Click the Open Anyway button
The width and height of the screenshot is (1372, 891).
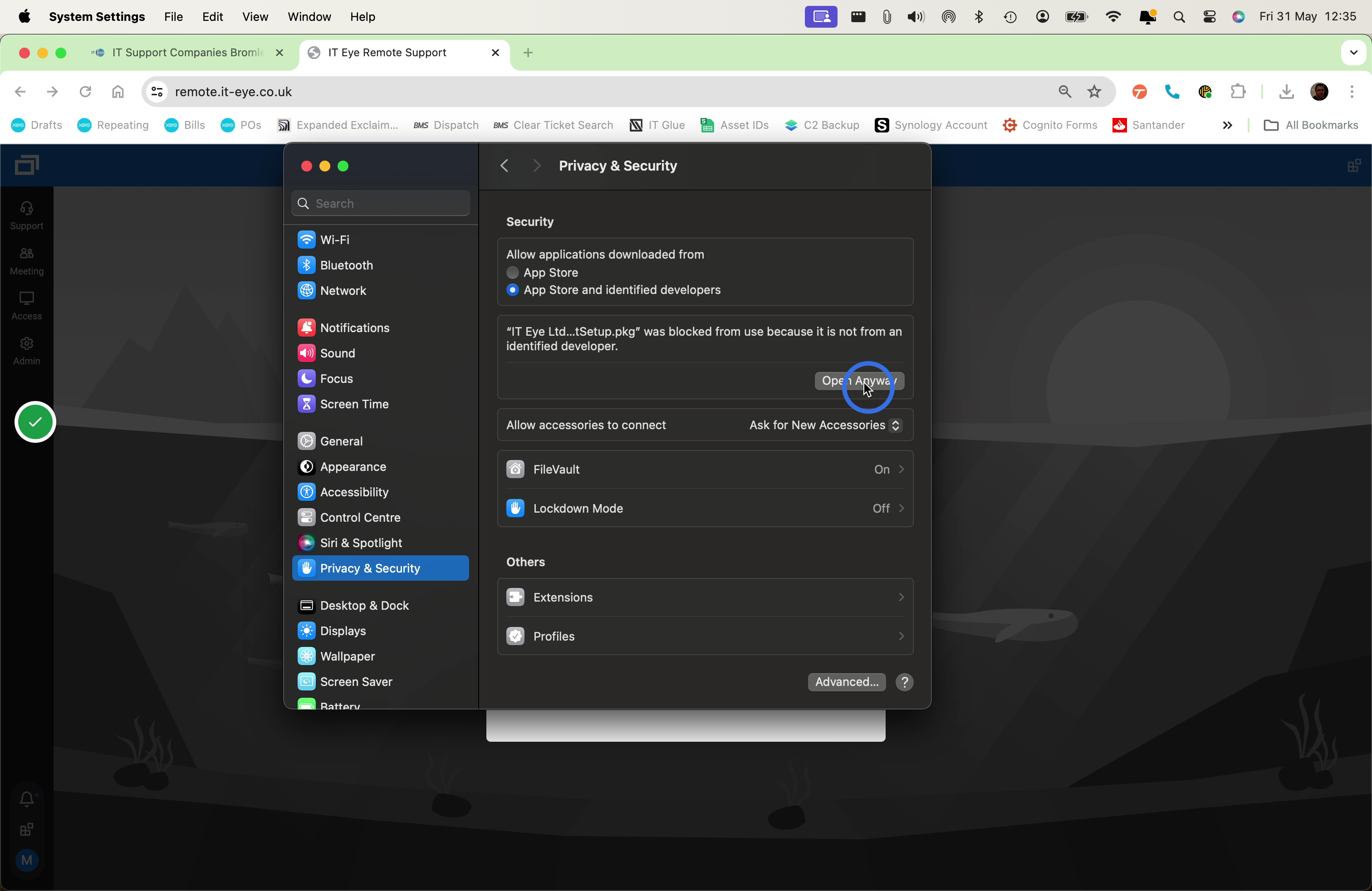tap(859, 380)
